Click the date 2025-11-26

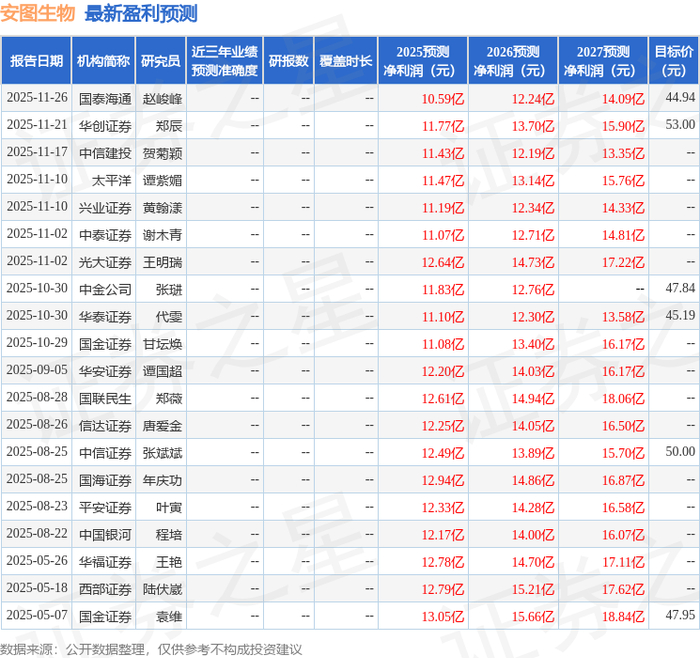coord(37,98)
